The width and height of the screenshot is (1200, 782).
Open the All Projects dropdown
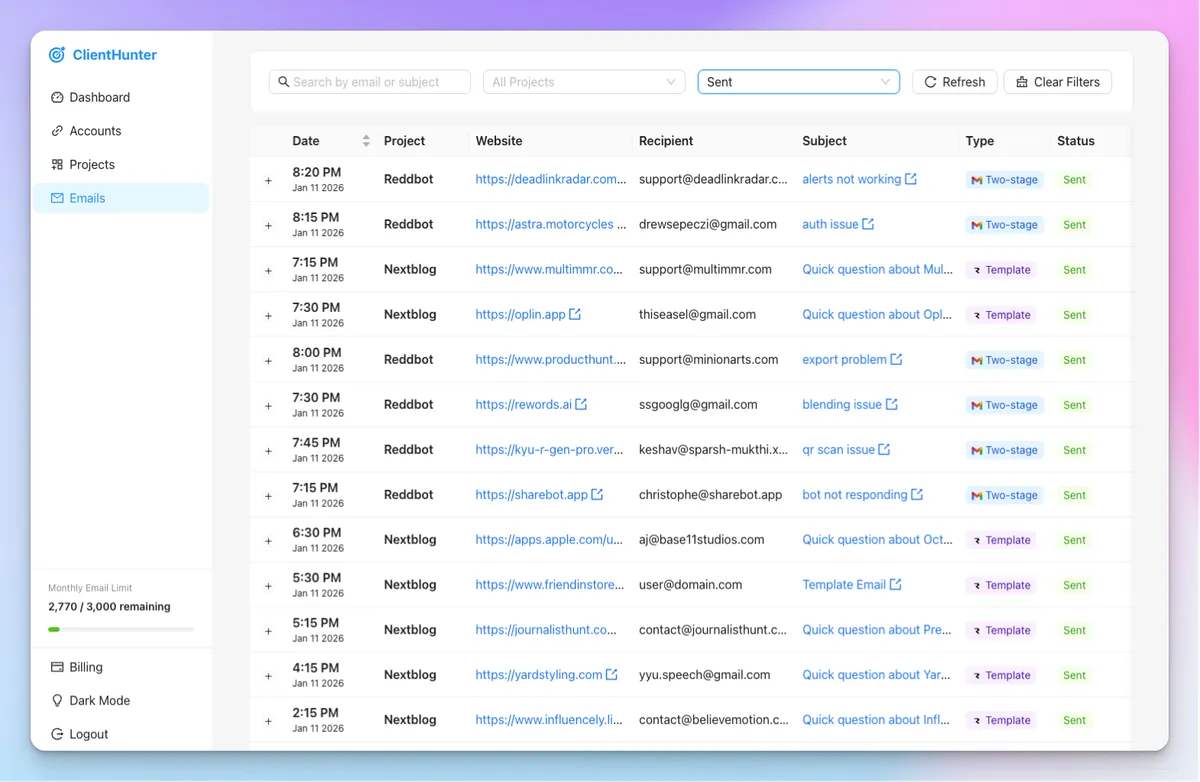584,82
